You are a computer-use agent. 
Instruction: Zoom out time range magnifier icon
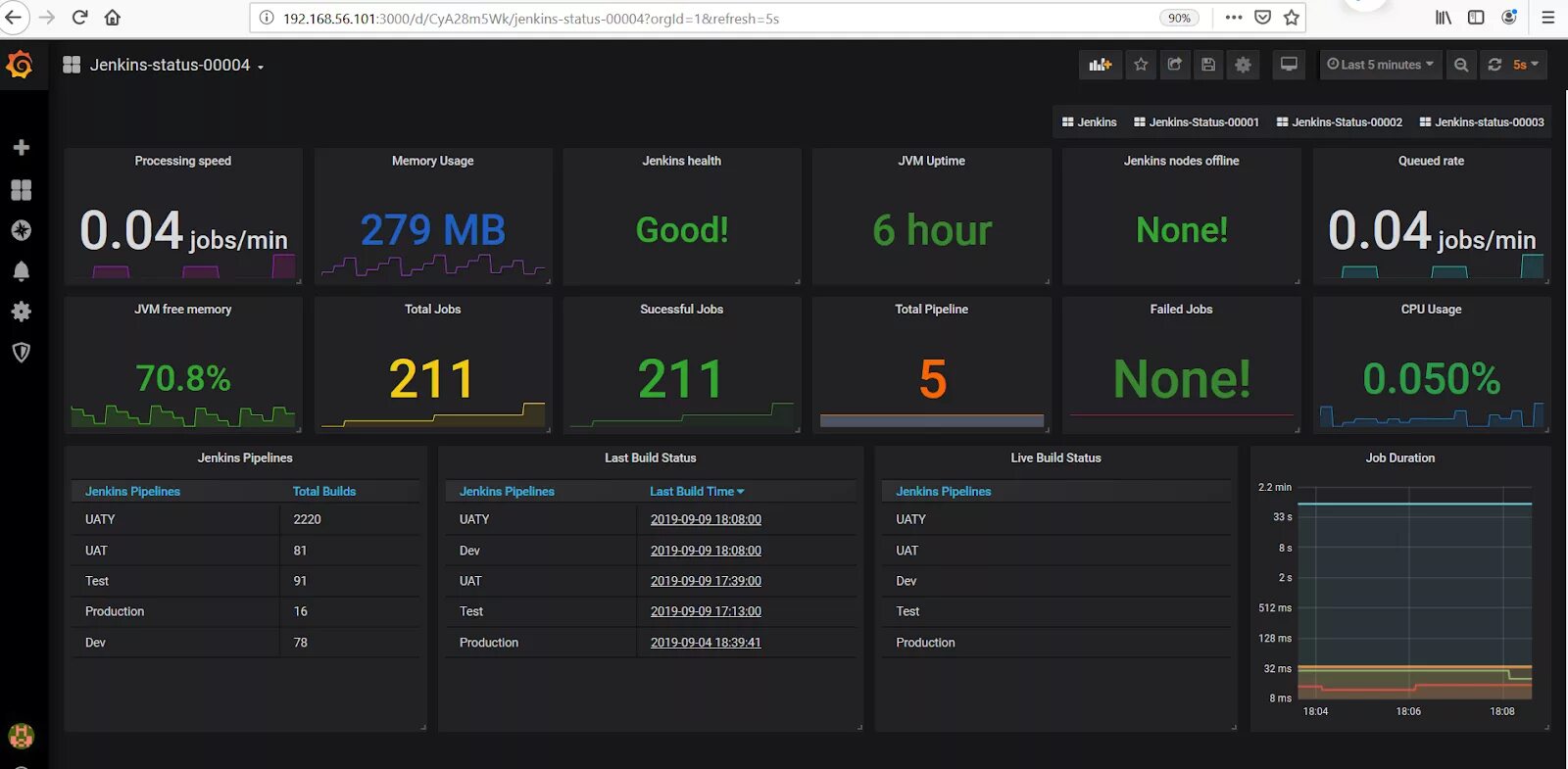coord(1461,65)
